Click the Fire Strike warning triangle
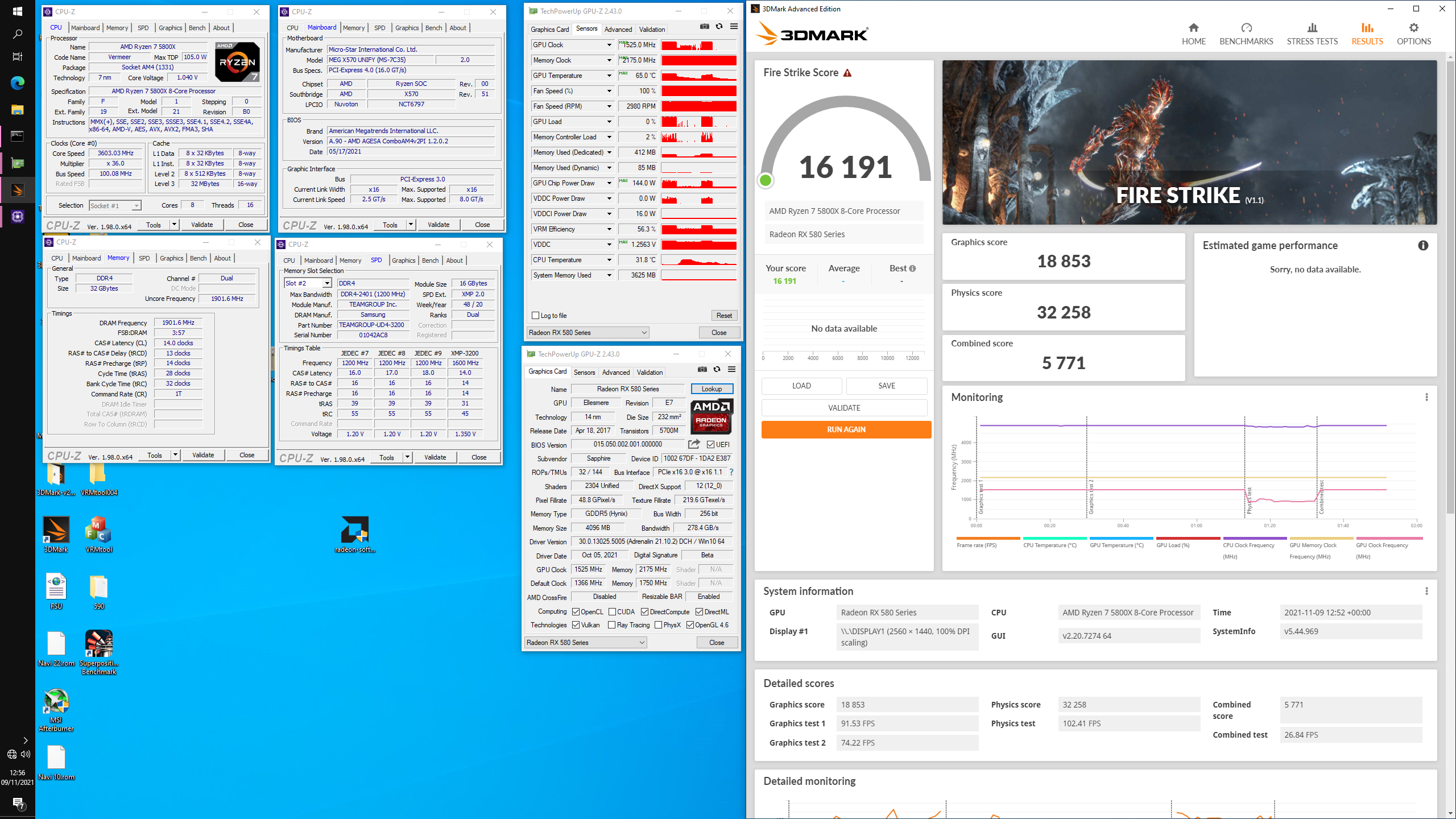The image size is (1456, 819). tap(847, 73)
